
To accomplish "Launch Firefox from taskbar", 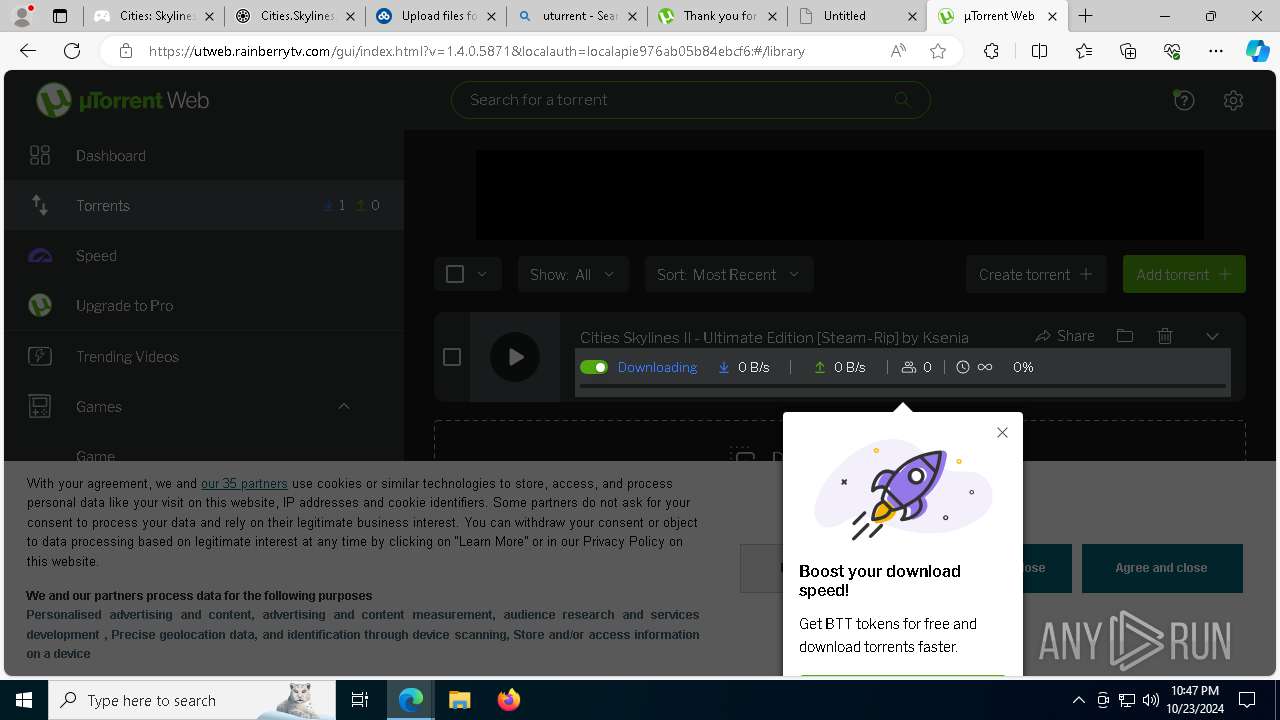I will click(508, 700).
